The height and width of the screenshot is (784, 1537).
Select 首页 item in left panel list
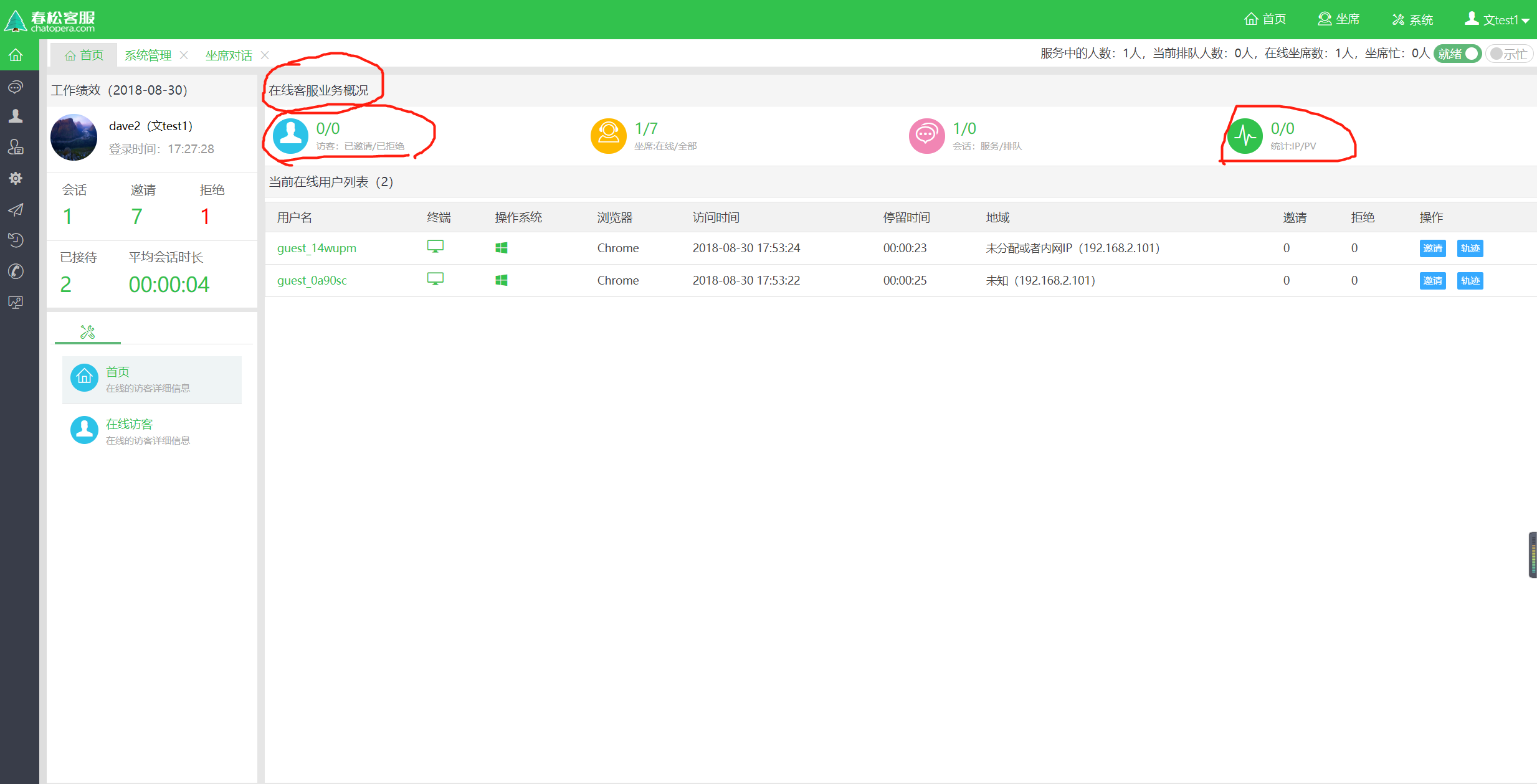[x=152, y=380]
